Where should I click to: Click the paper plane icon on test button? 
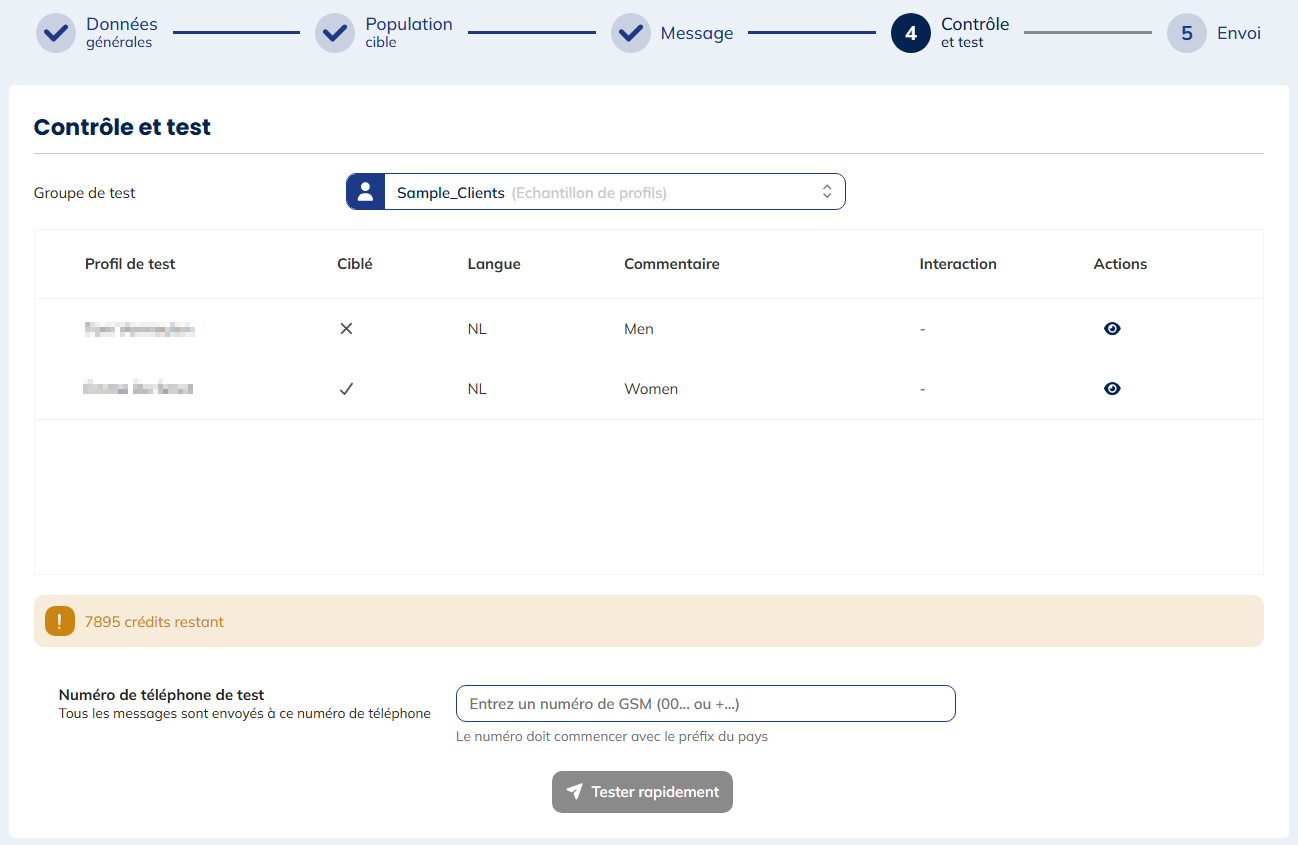tap(574, 792)
